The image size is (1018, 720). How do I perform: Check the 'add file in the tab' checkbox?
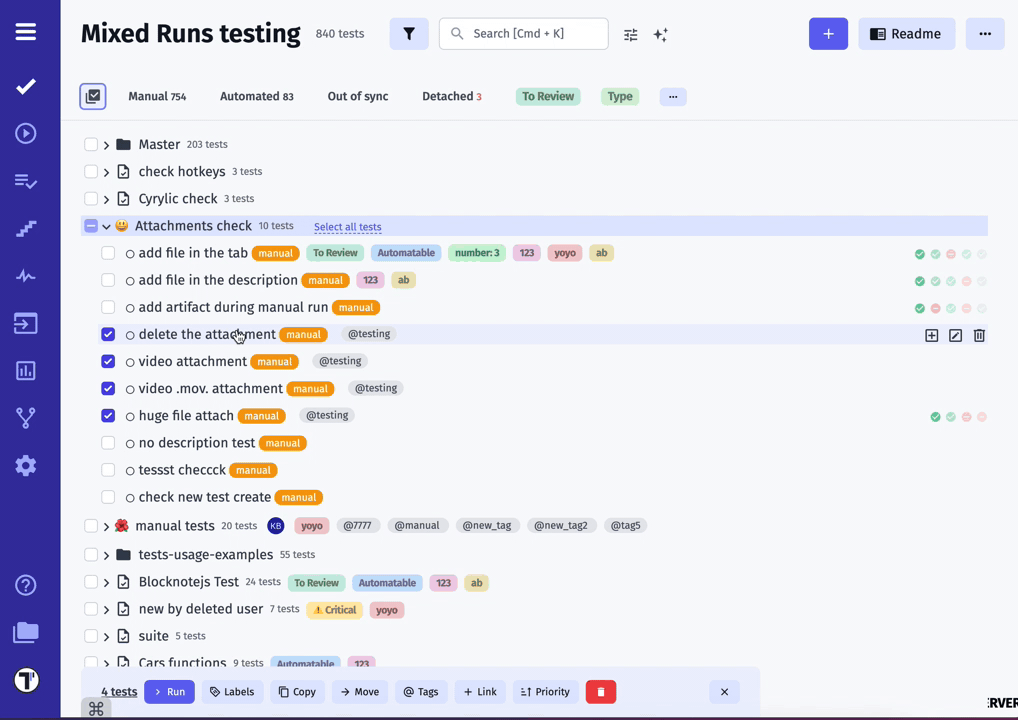108,253
